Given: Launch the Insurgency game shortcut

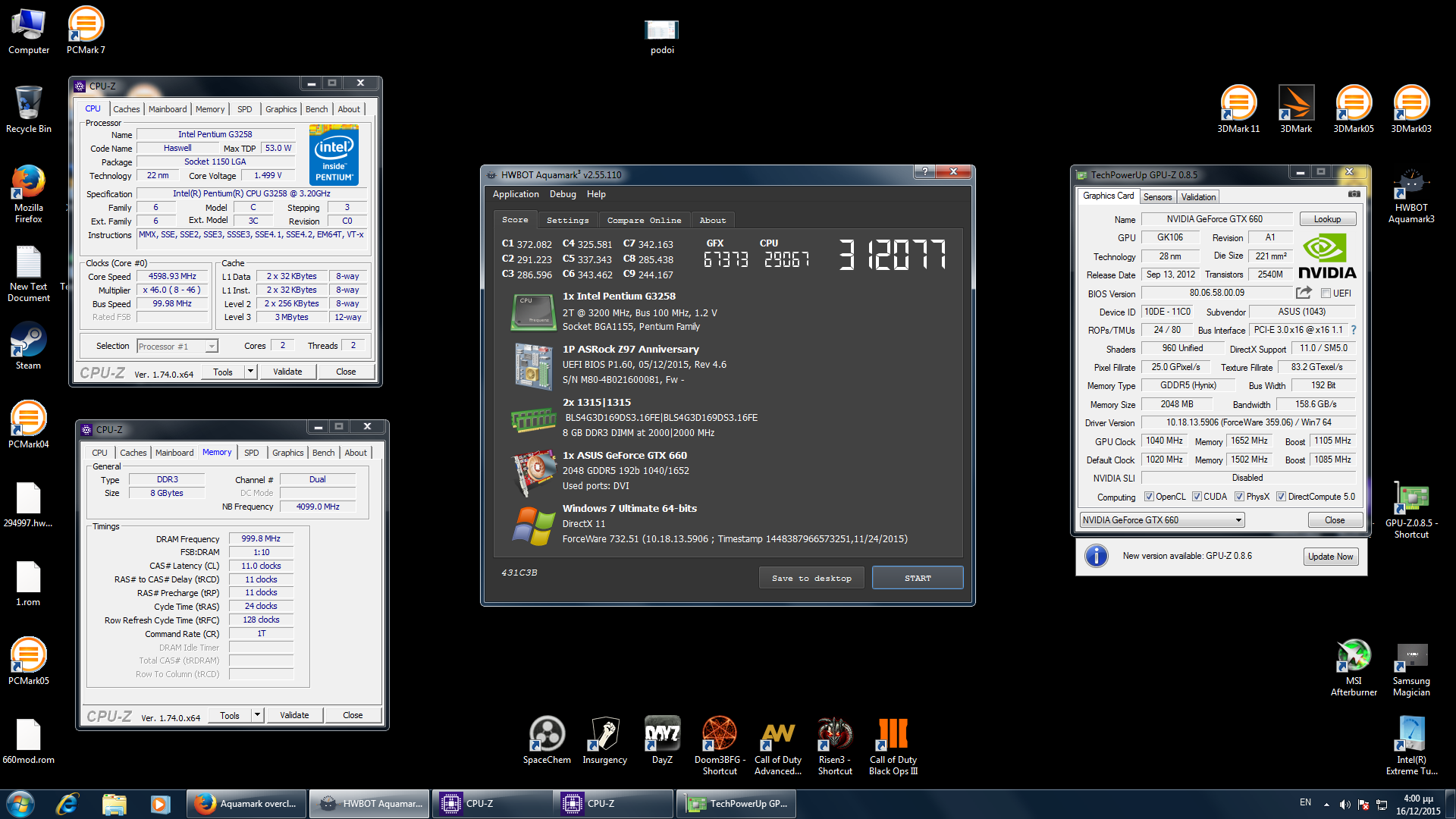Looking at the screenshot, I should pos(604,740).
